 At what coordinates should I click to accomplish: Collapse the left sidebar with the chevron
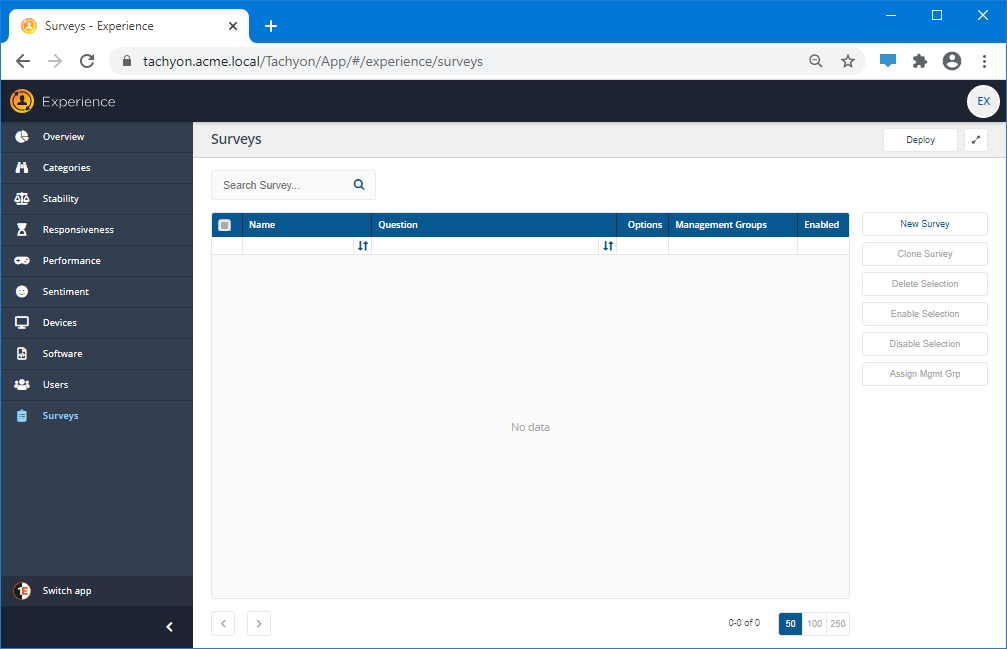(x=169, y=627)
